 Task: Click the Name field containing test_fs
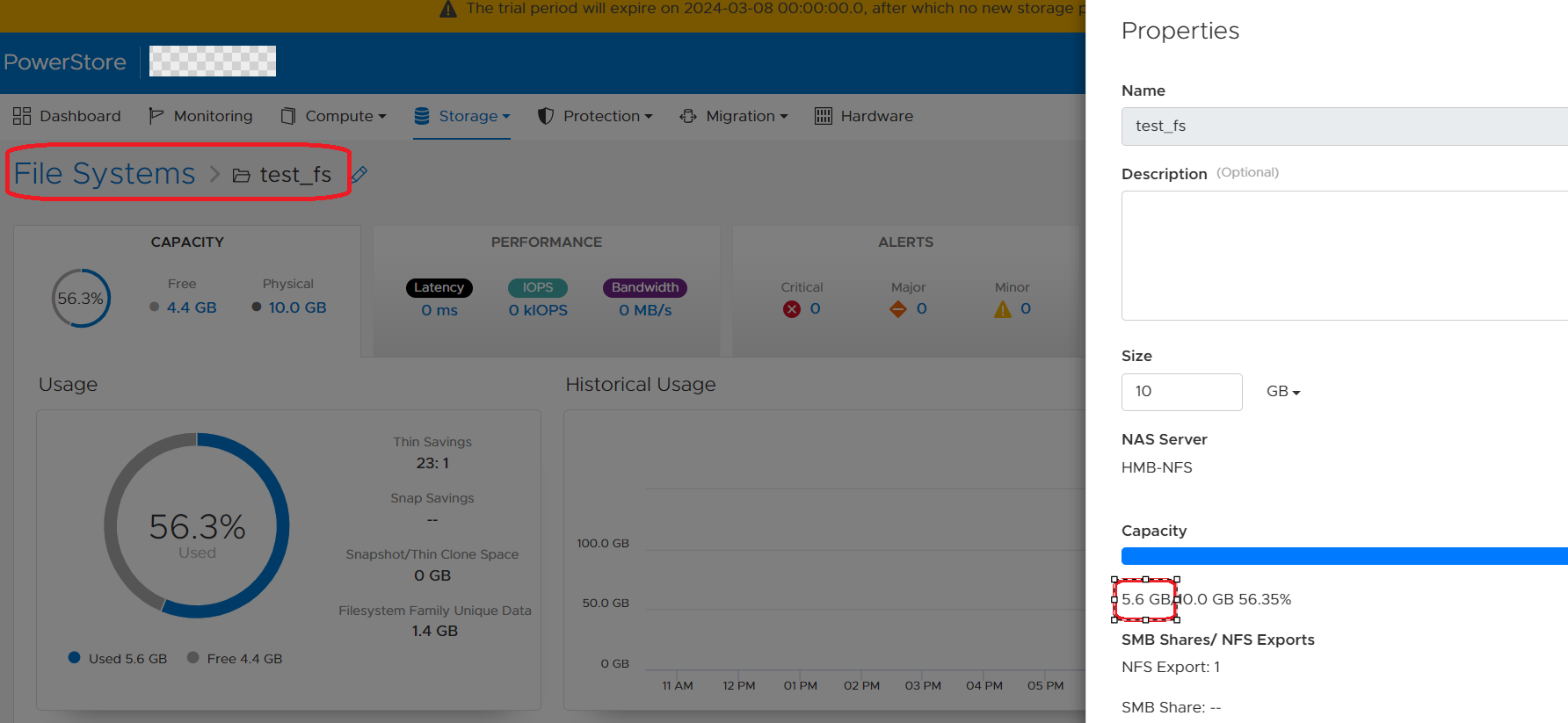(1343, 127)
